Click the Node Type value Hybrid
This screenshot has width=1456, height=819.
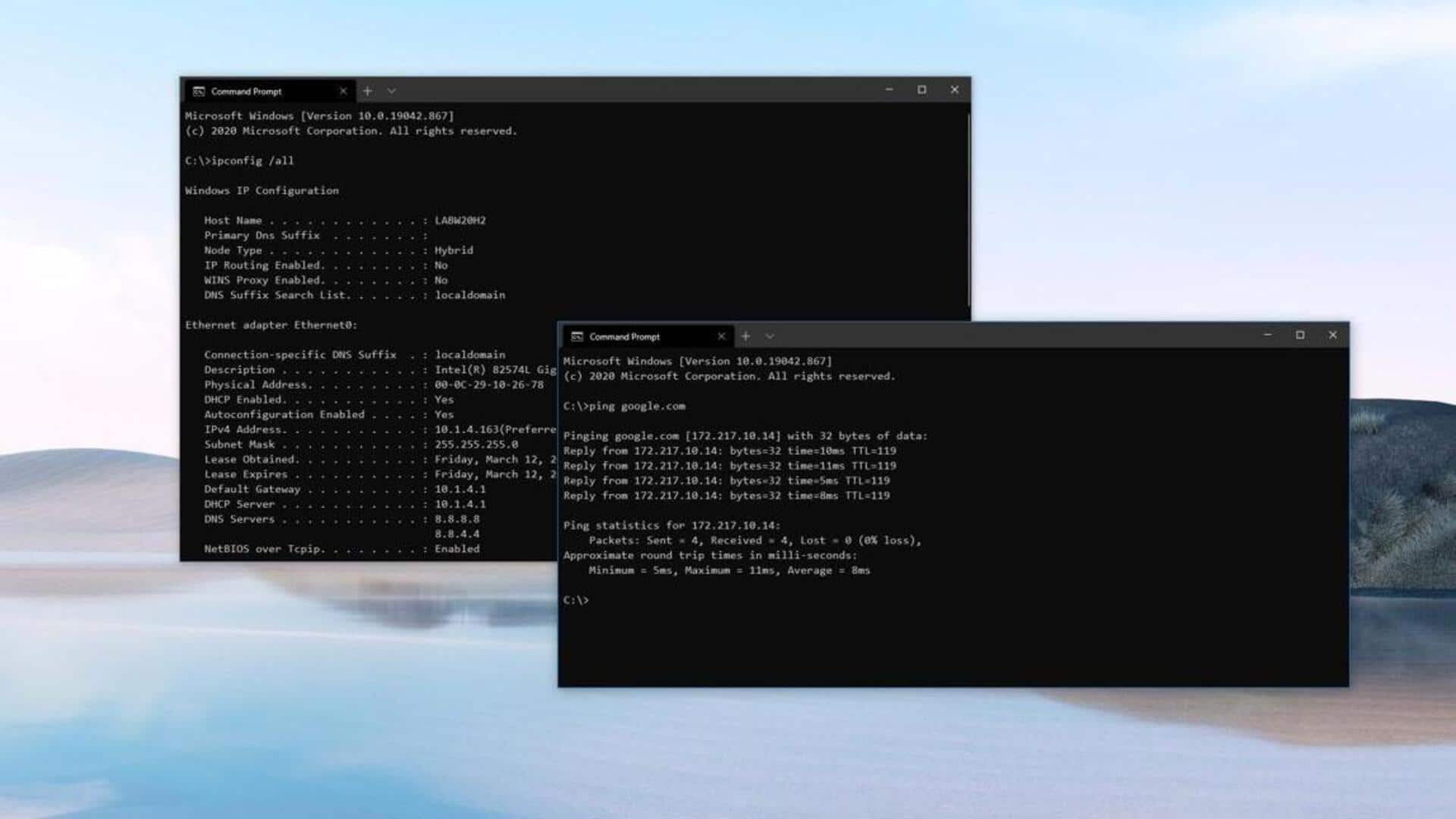(453, 250)
